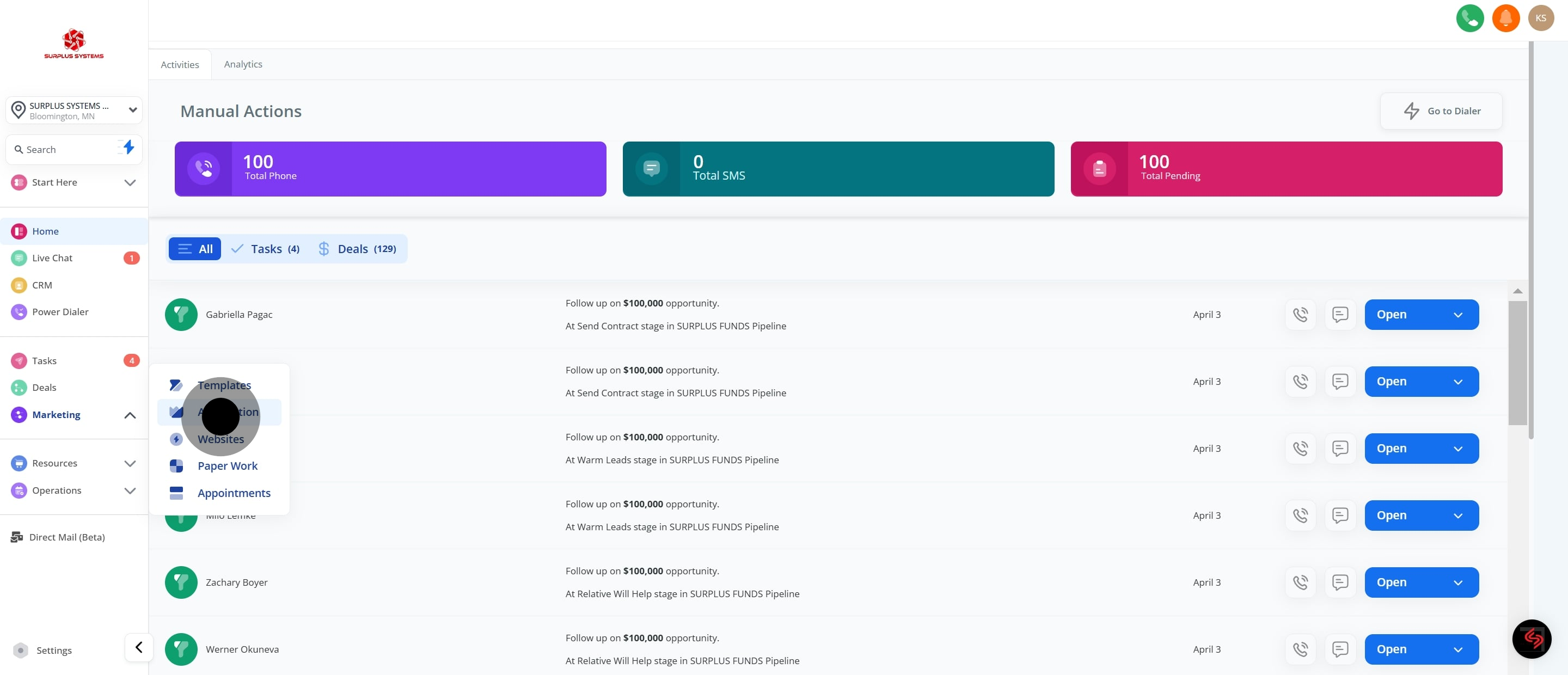Expand the Start Here section
This screenshot has width=1568, height=675.
(129, 182)
